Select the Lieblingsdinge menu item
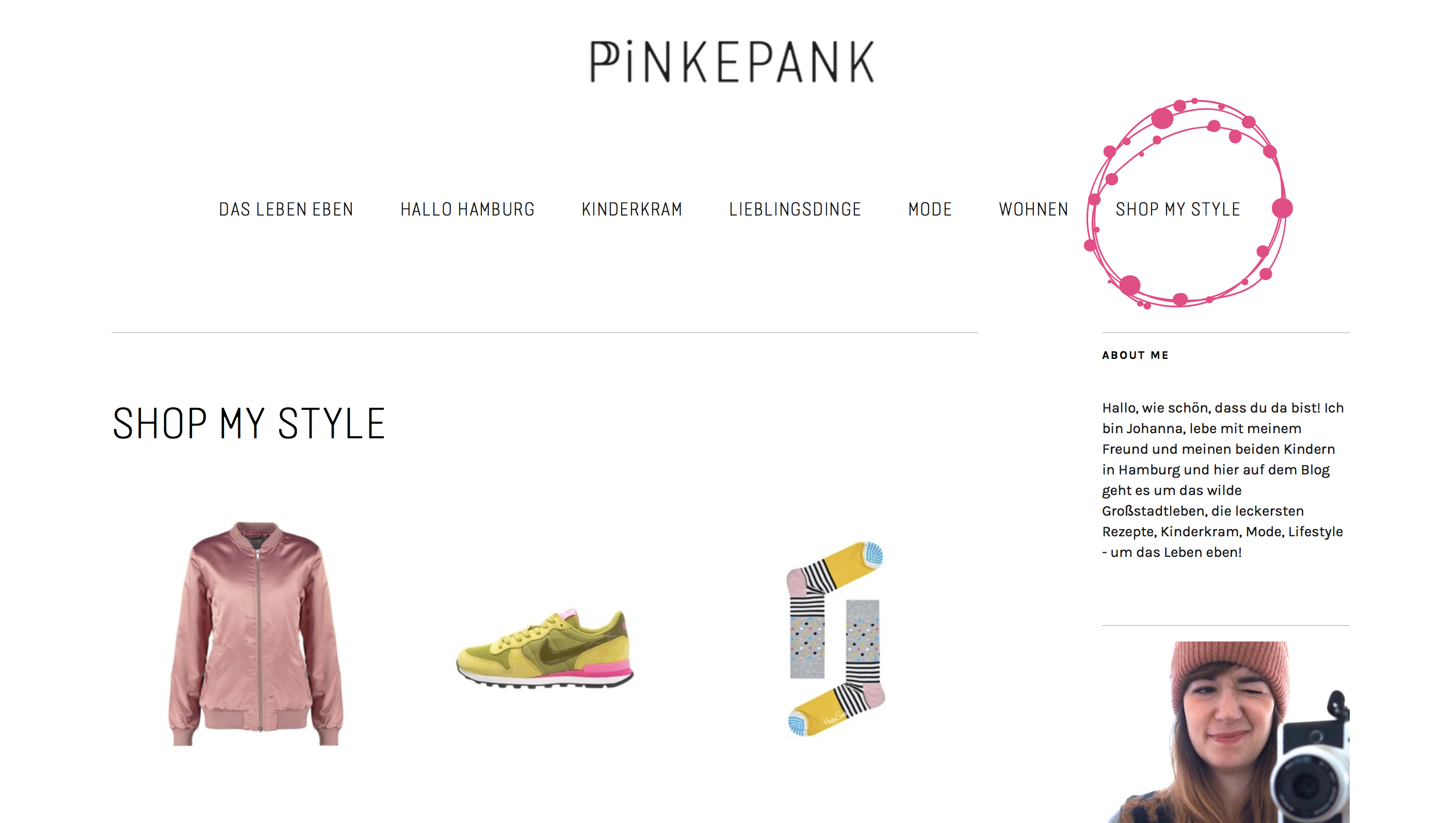Image resolution: width=1456 pixels, height=823 pixels. coord(795,209)
